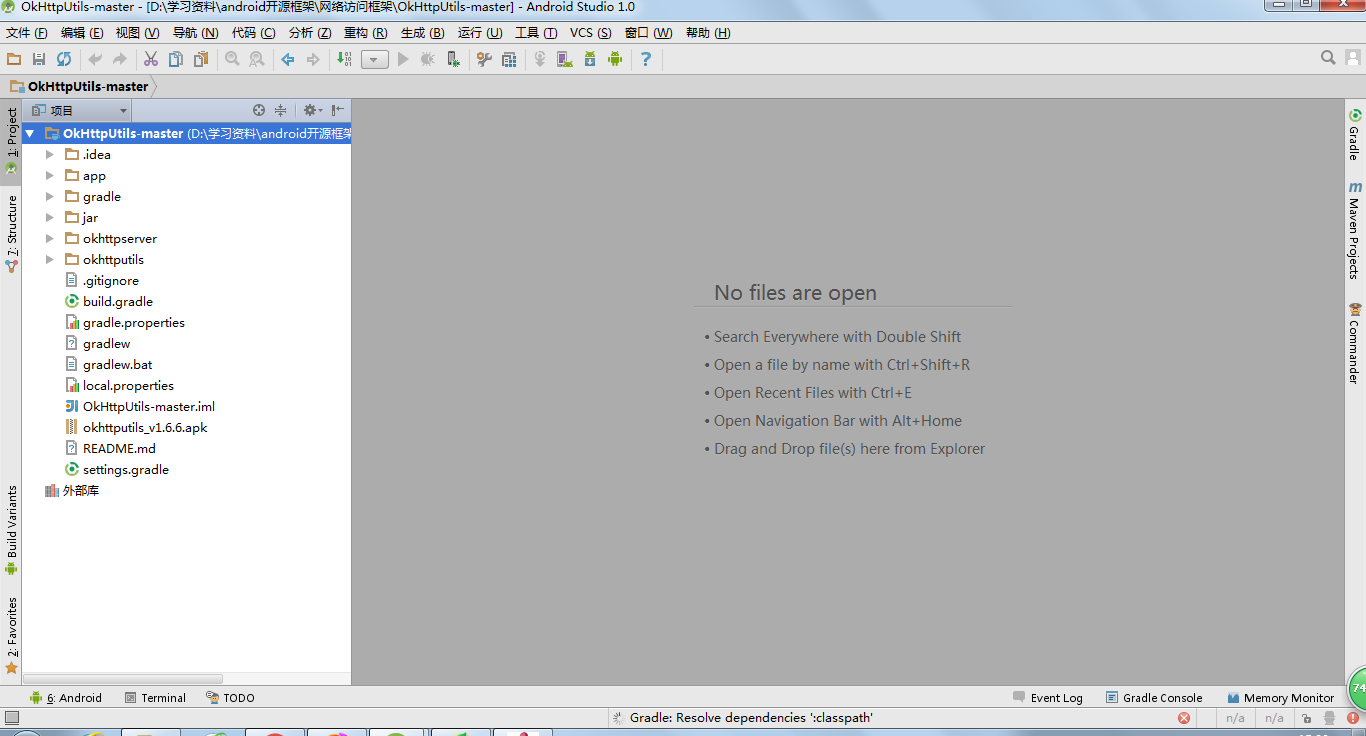The height and width of the screenshot is (736, 1366).
Task: Navigate Back with the blue left arrow
Action: point(288,60)
